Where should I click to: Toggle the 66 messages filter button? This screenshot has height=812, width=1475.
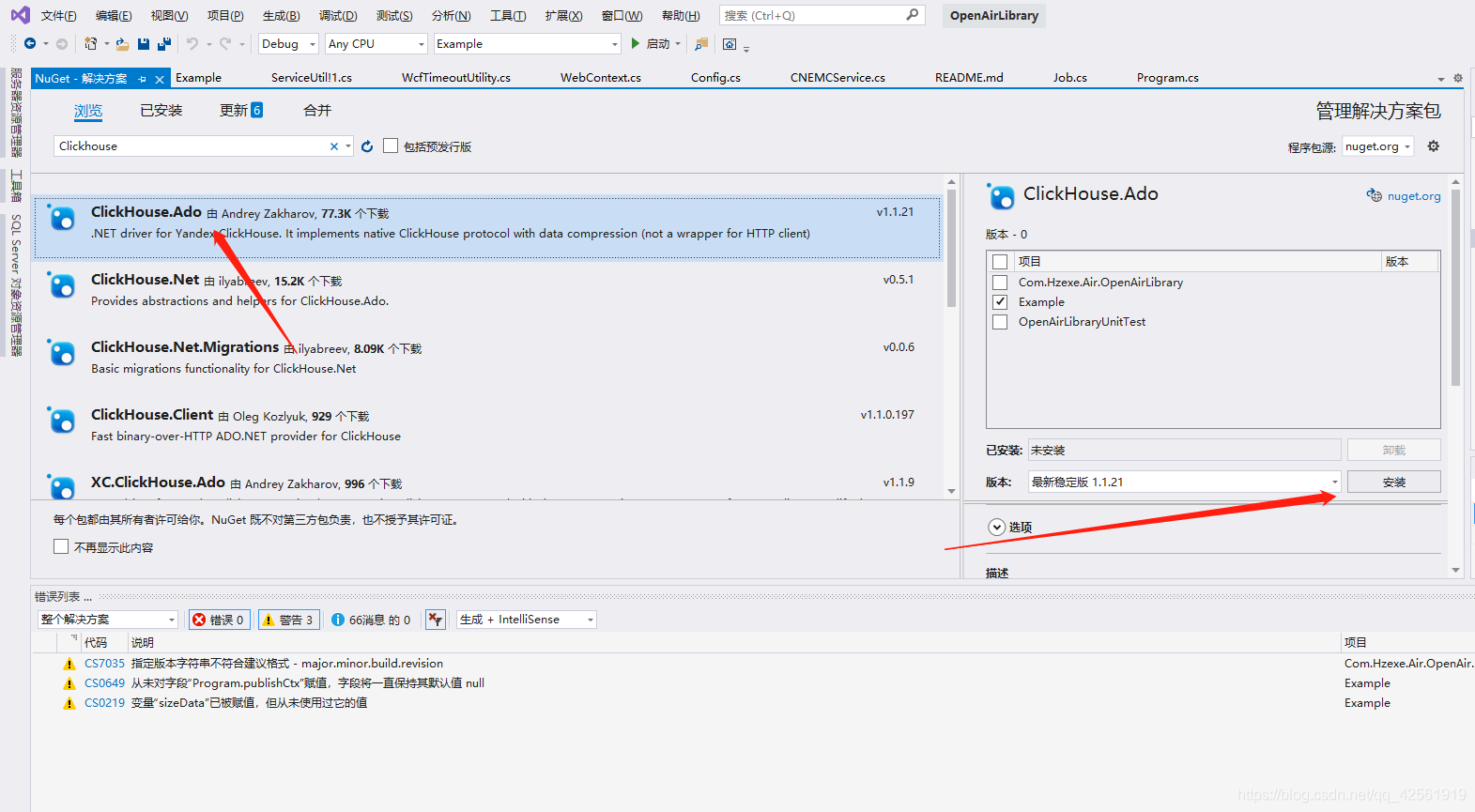[371, 620]
